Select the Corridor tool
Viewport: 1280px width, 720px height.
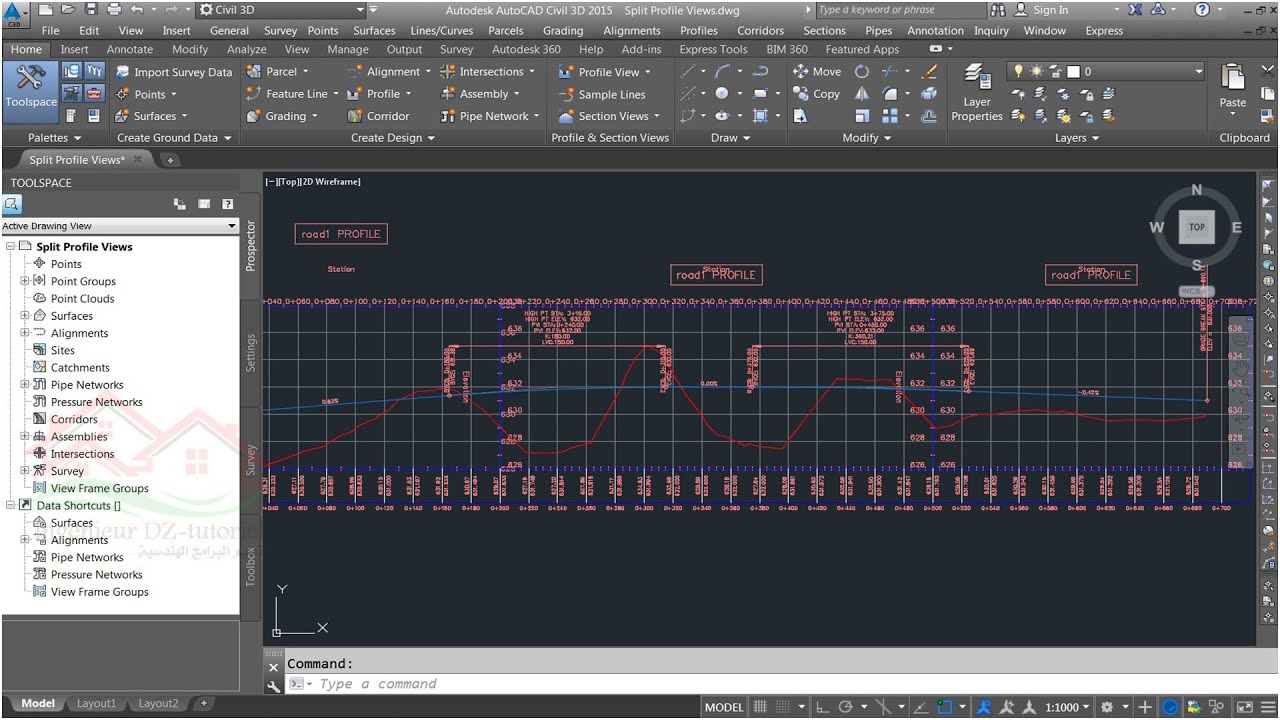(379, 116)
